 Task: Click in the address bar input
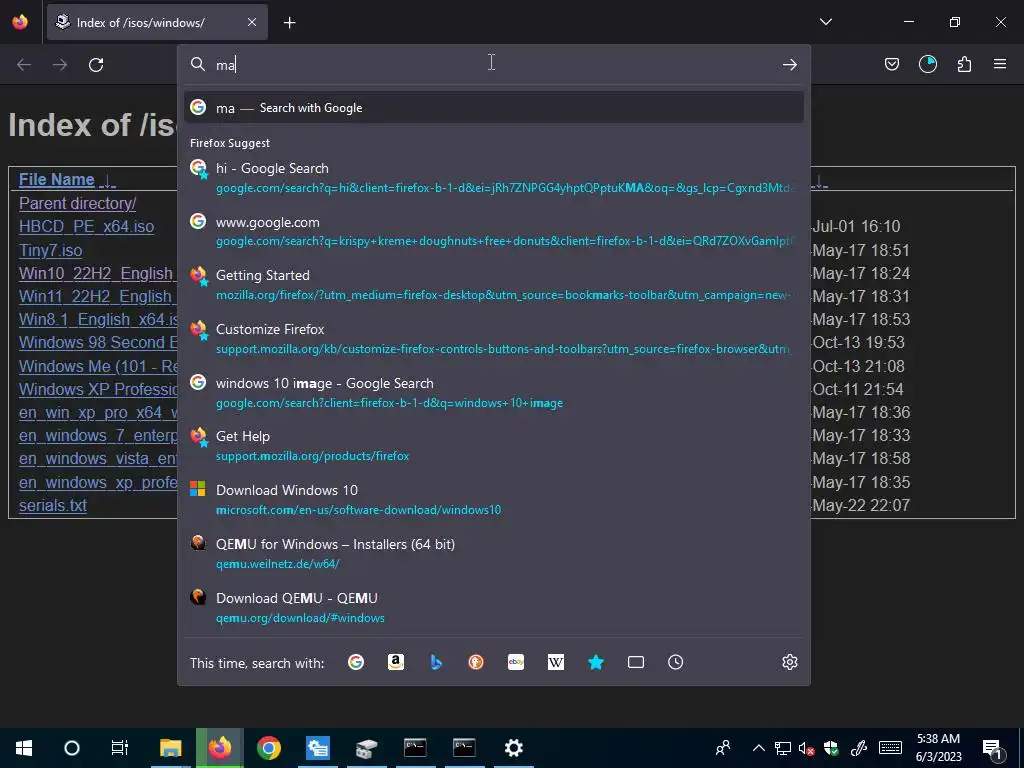(x=493, y=65)
